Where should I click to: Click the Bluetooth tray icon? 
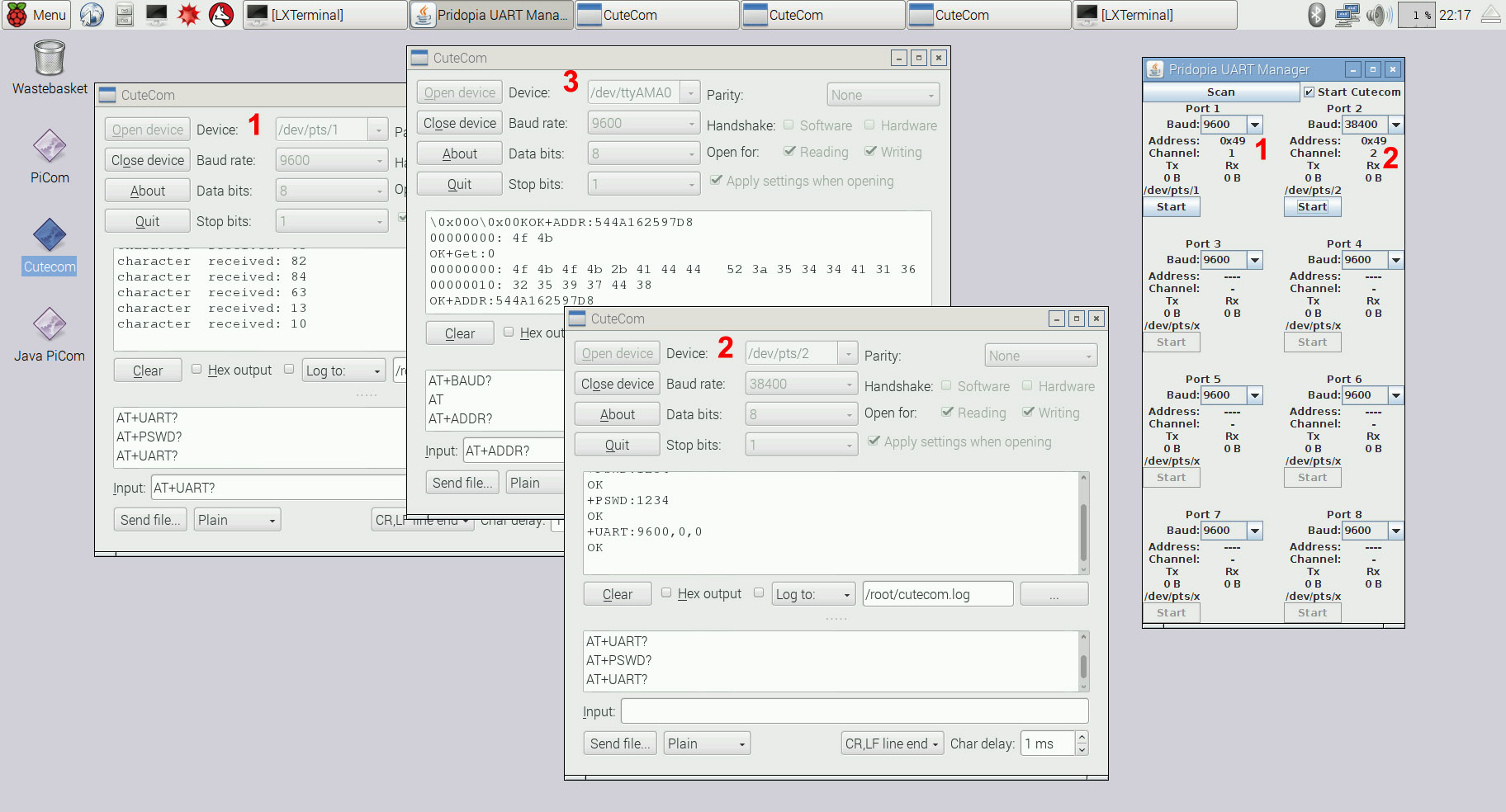(1316, 15)
